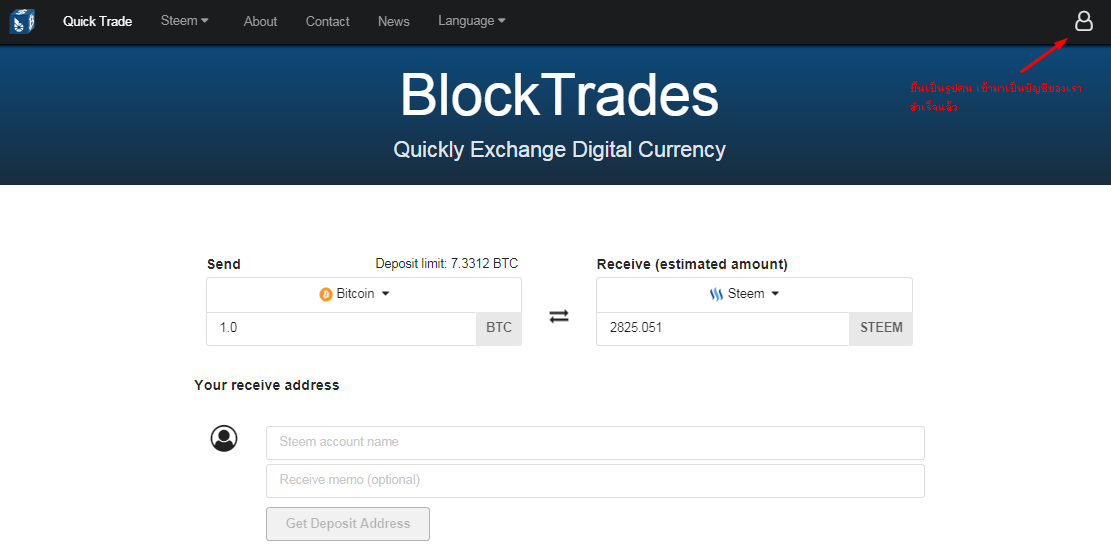Open the News page

(x=393, y=21)
